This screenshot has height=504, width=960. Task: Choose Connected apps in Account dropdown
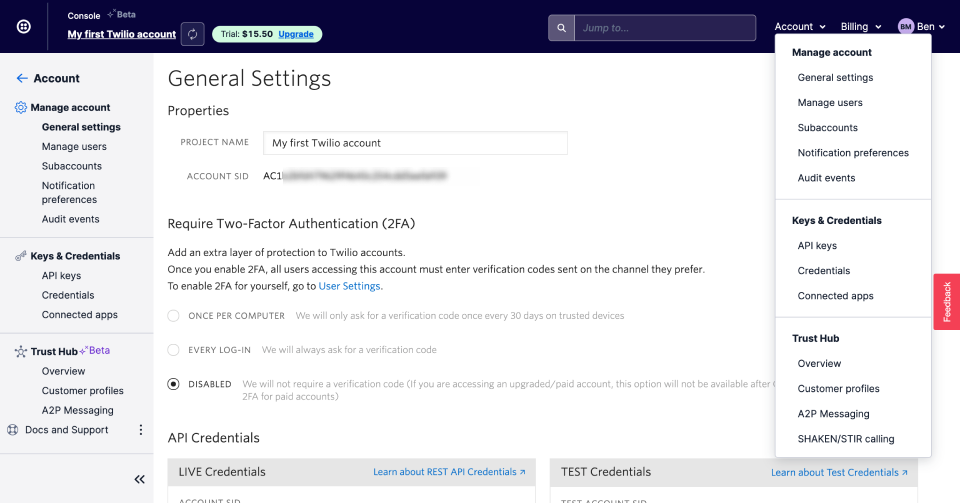coord(835,296)
